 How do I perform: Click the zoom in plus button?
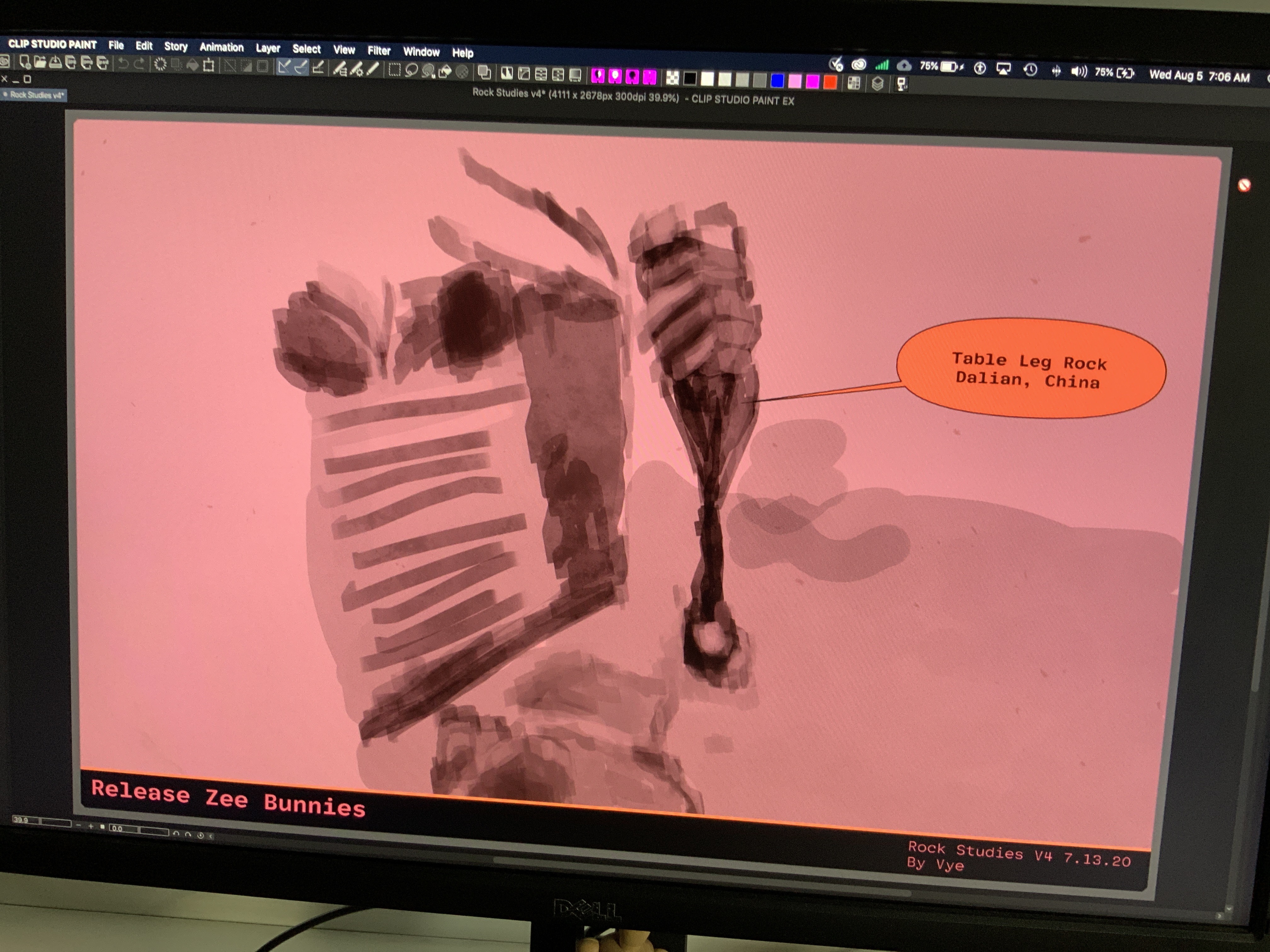coord(91,826)
